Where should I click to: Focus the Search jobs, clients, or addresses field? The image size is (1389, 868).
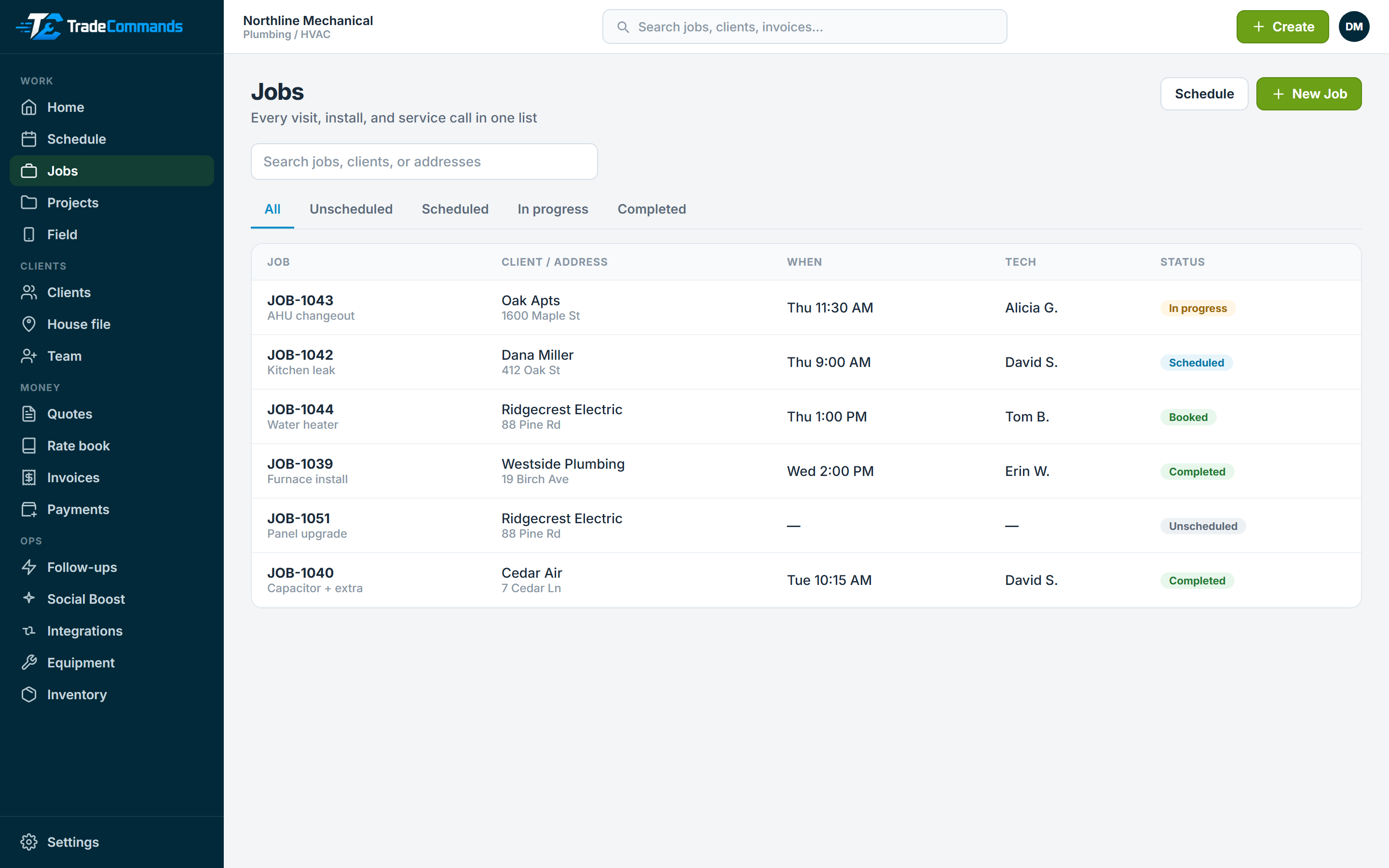pyautogui.click(x=424, y=162)
